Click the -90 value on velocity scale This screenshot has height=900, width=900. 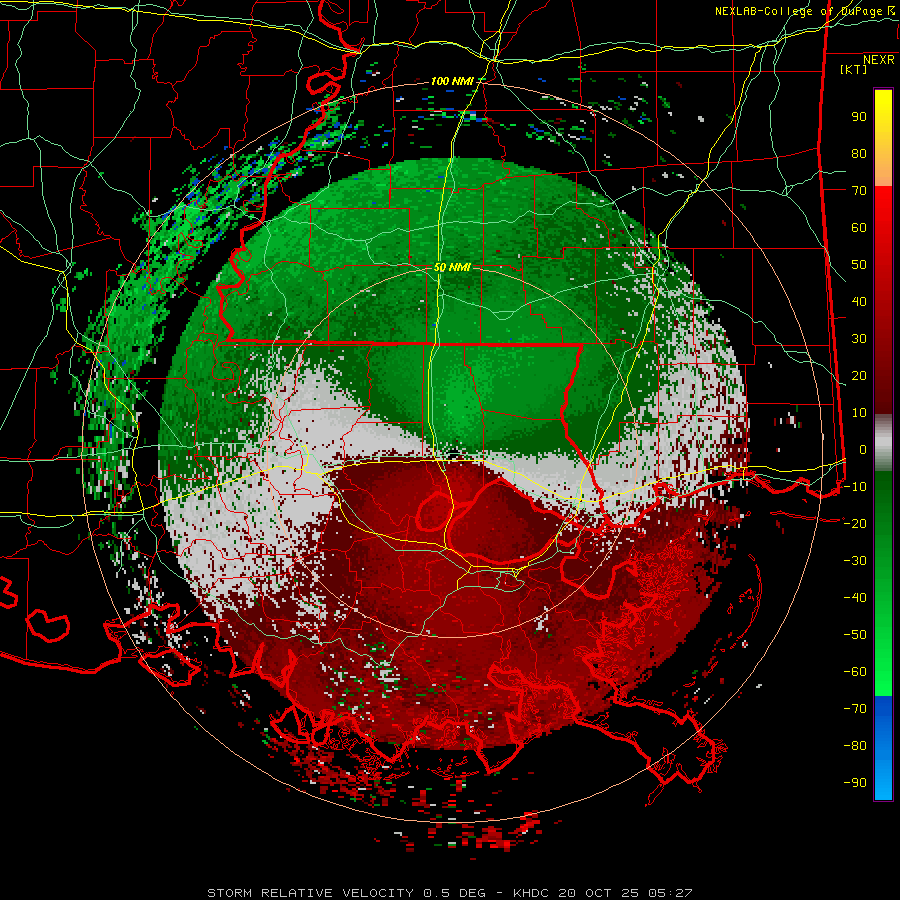coord(855,783)
